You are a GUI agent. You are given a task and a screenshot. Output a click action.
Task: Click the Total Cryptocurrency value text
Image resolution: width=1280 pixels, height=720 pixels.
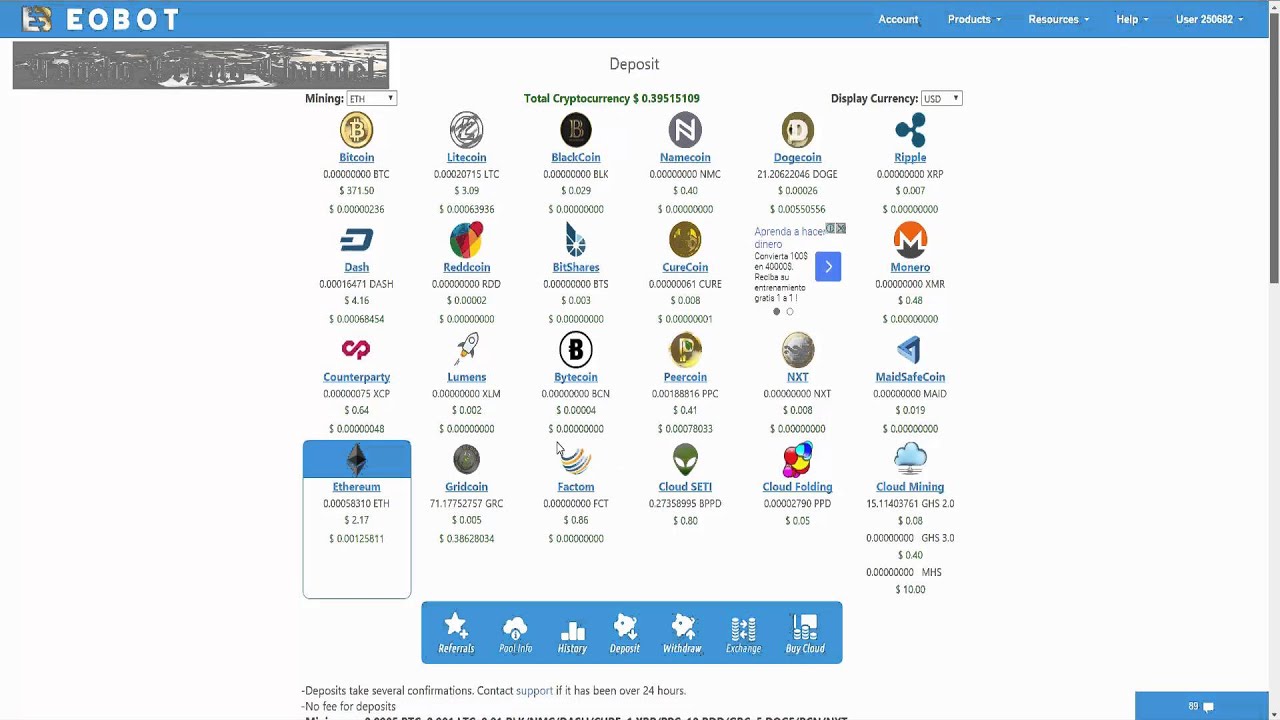point(612,98)
